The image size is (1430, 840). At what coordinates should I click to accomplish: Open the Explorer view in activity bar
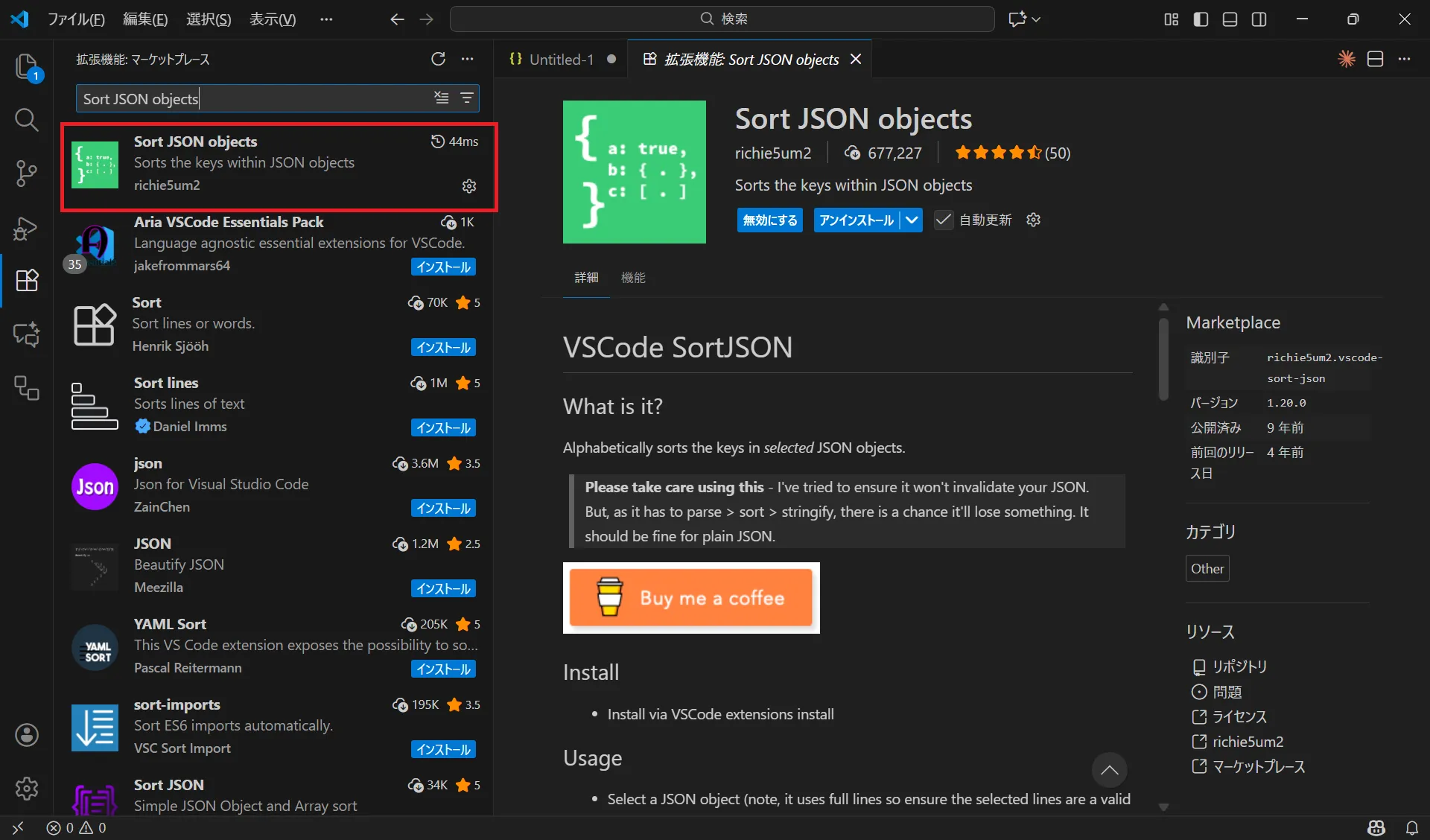coord(26,66)
